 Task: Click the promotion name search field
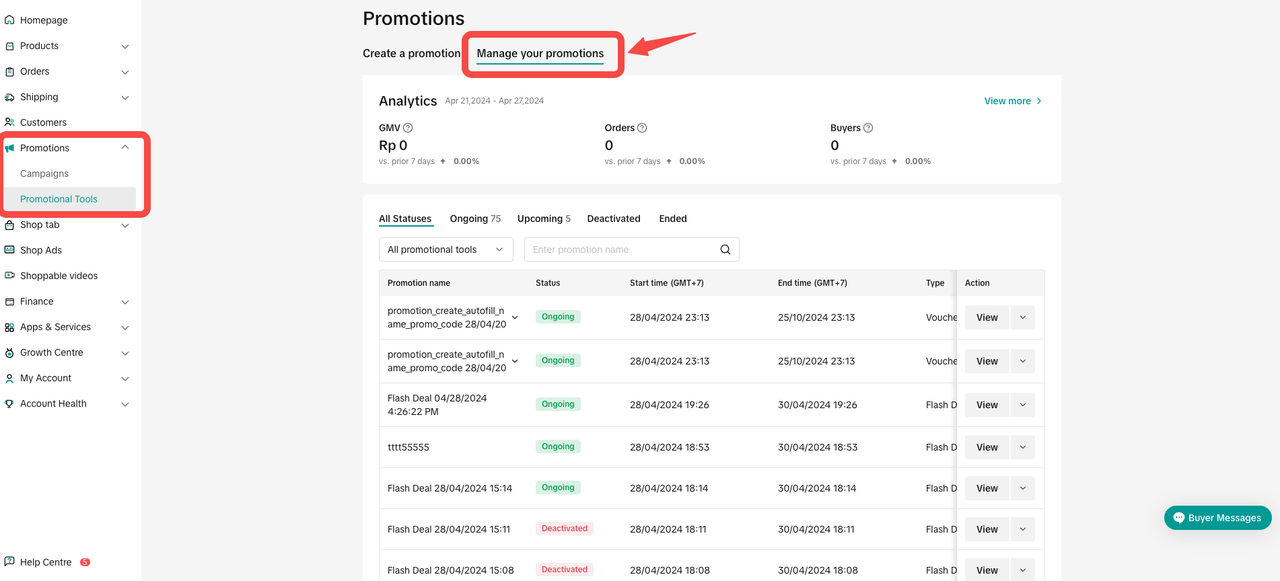[x=620, y=250]
